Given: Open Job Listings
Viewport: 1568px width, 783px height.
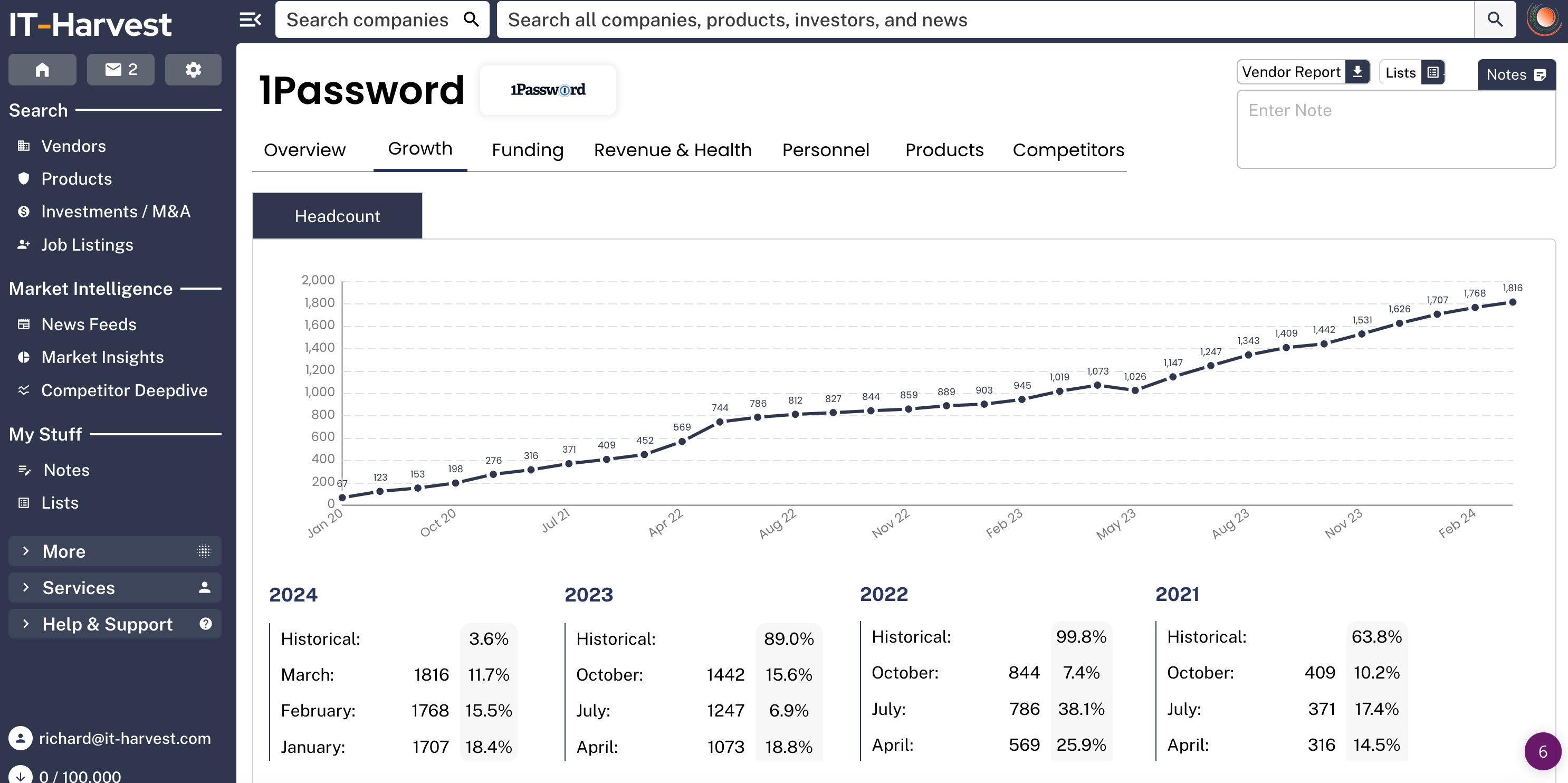Looking at the screenshot, I should click(87, 245).
